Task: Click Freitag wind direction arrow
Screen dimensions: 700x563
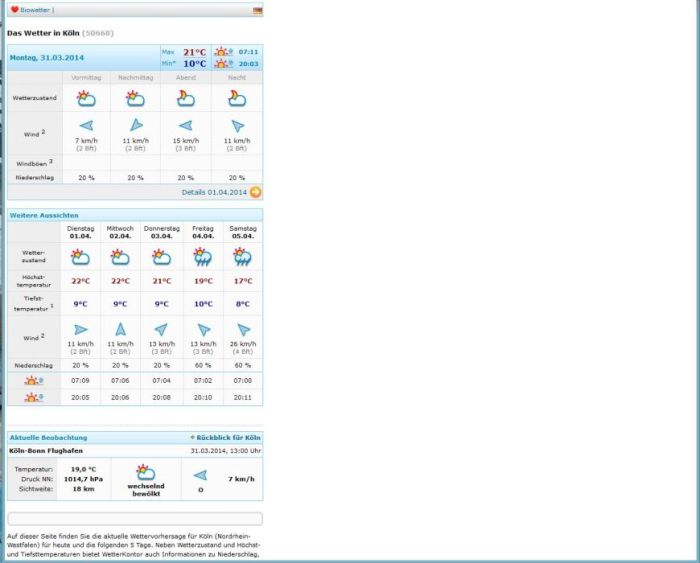Action: click(x=204, y=329)
